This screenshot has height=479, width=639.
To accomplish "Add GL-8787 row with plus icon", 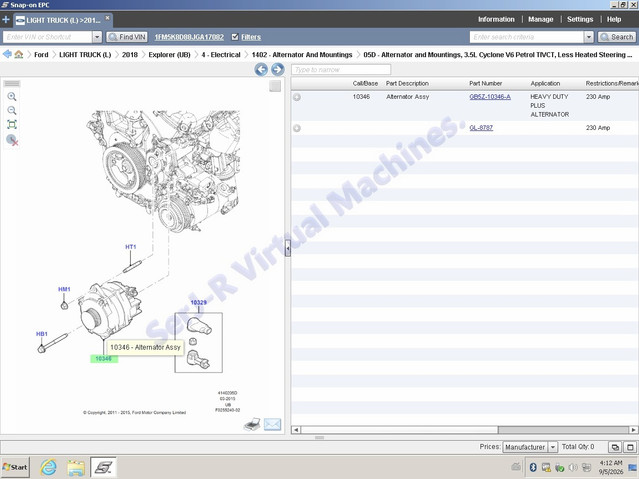I will point(297,128).
